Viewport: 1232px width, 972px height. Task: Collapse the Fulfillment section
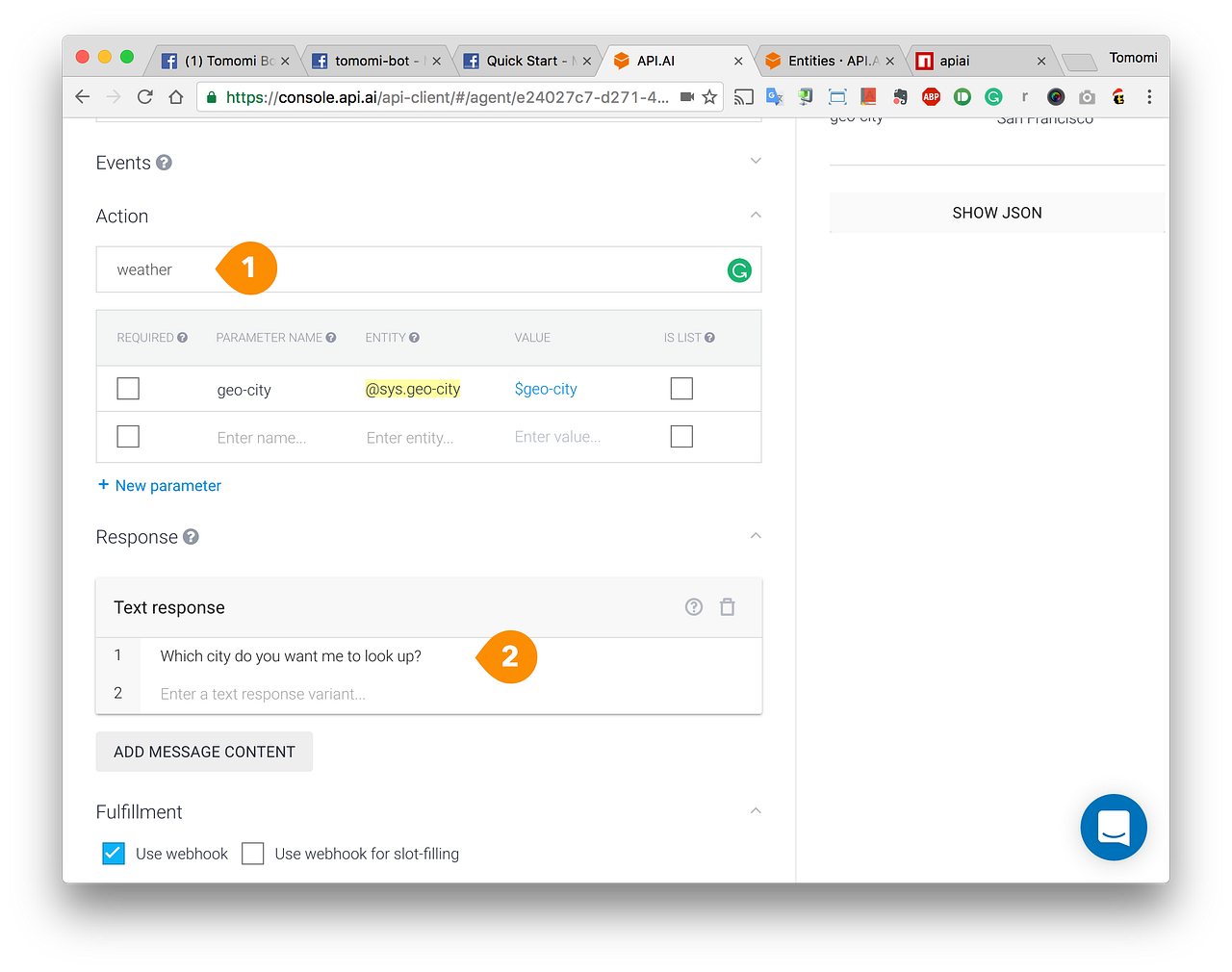[756, 810]
